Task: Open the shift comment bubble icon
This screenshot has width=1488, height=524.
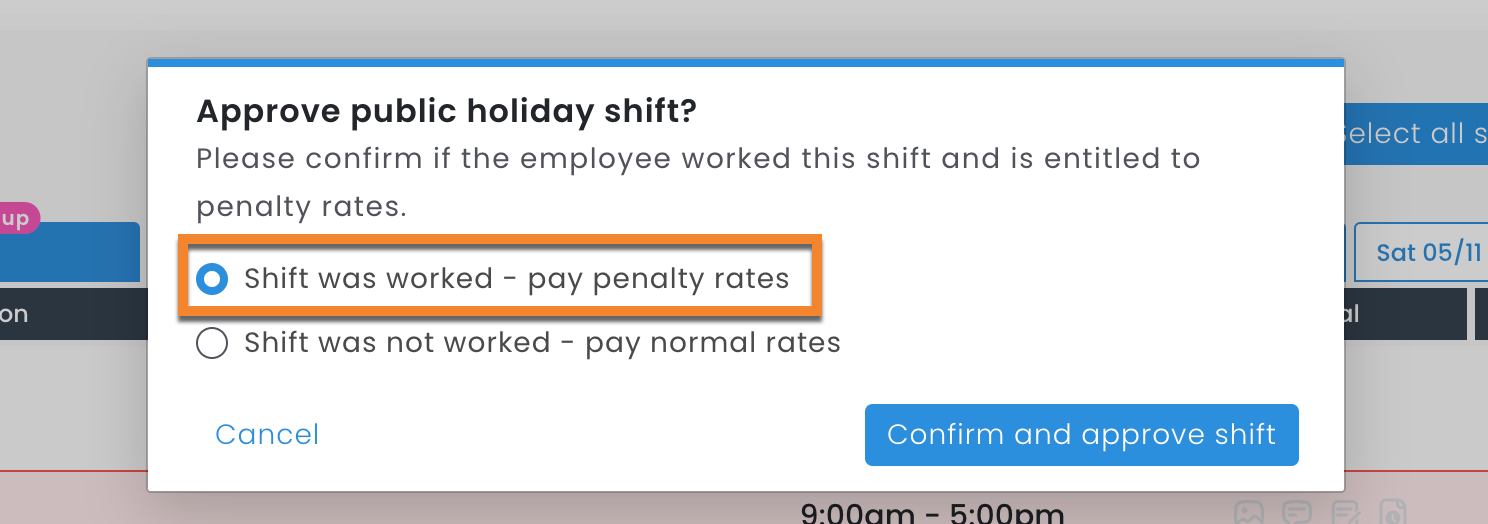Action: 1298,513
